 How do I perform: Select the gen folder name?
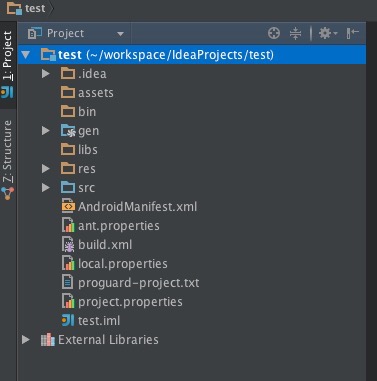88,131
